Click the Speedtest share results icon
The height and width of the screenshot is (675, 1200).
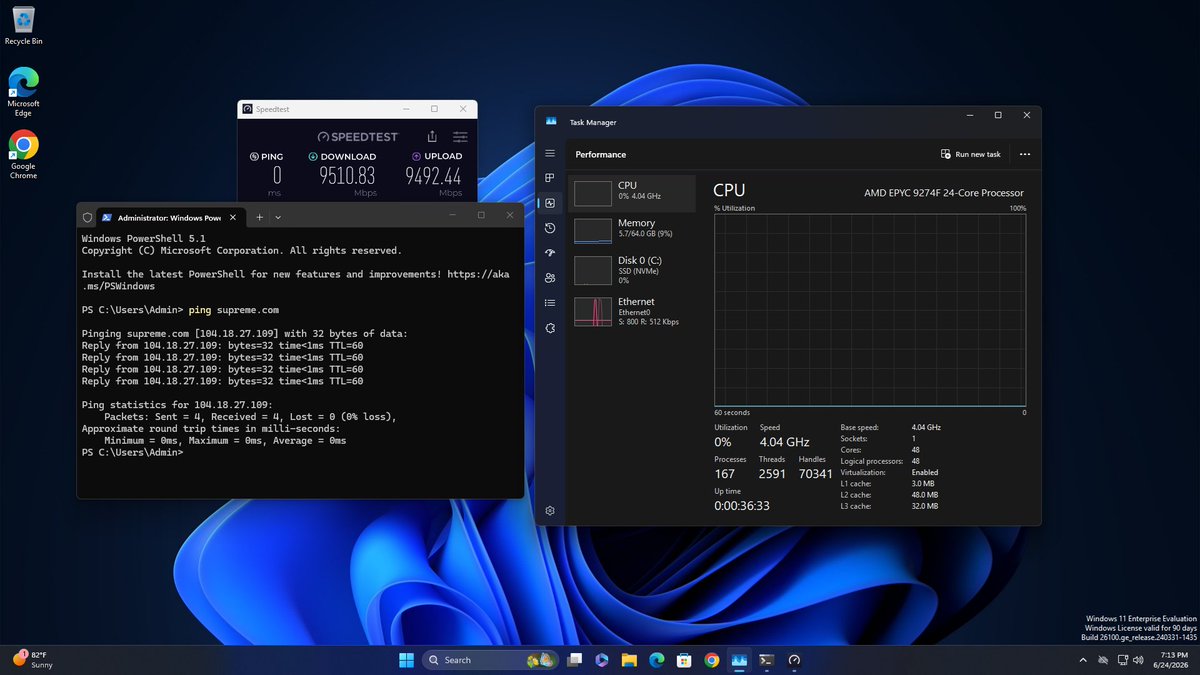click(432, 136)
